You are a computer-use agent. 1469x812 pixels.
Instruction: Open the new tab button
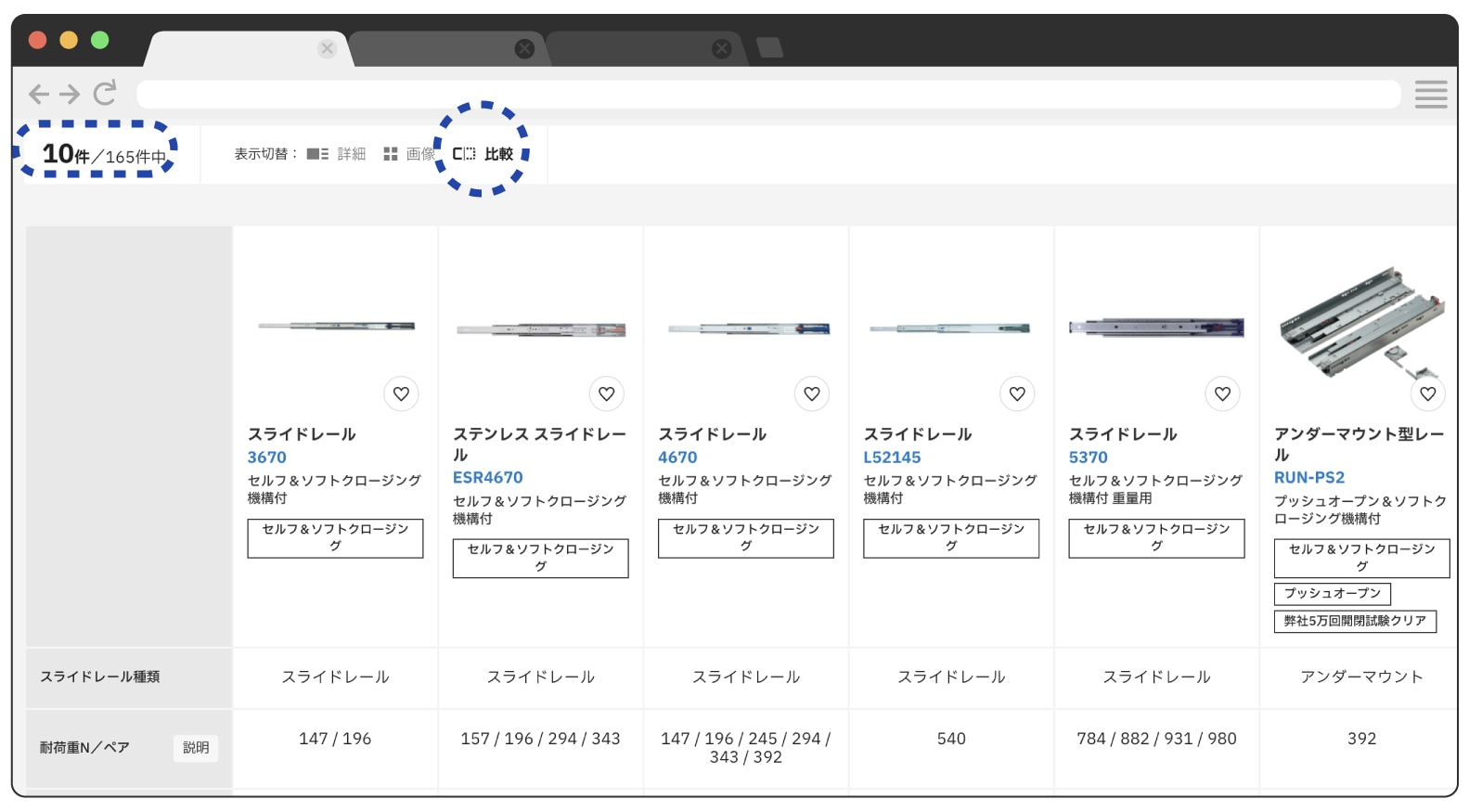coord(769,48)
